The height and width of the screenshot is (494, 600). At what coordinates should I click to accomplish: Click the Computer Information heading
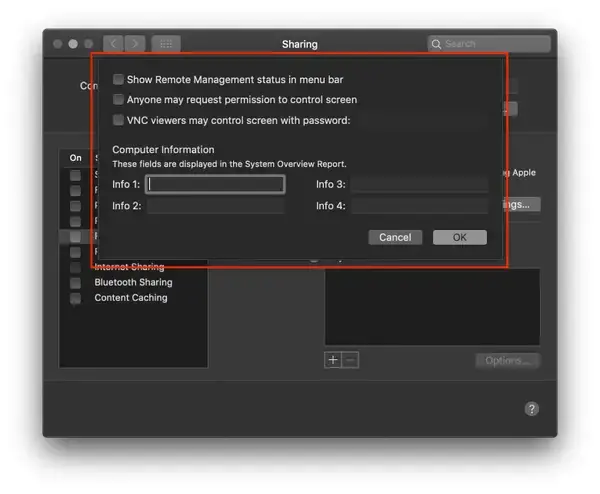click(163, 150)
